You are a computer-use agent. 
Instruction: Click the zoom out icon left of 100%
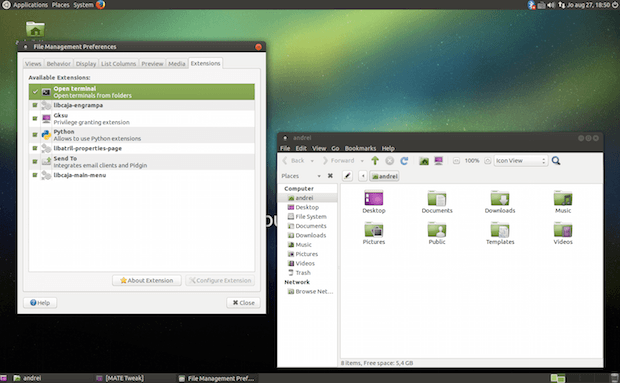click(456, 161)
